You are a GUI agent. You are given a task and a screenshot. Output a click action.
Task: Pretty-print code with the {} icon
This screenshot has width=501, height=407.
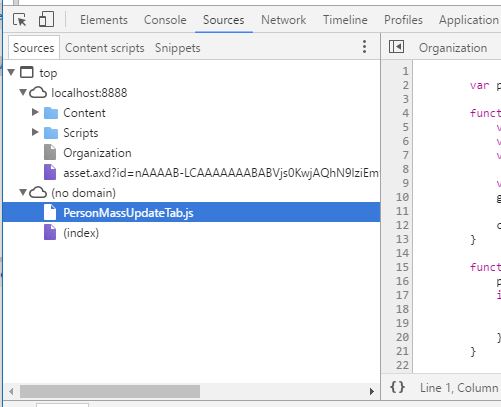[x=397, y=387]
